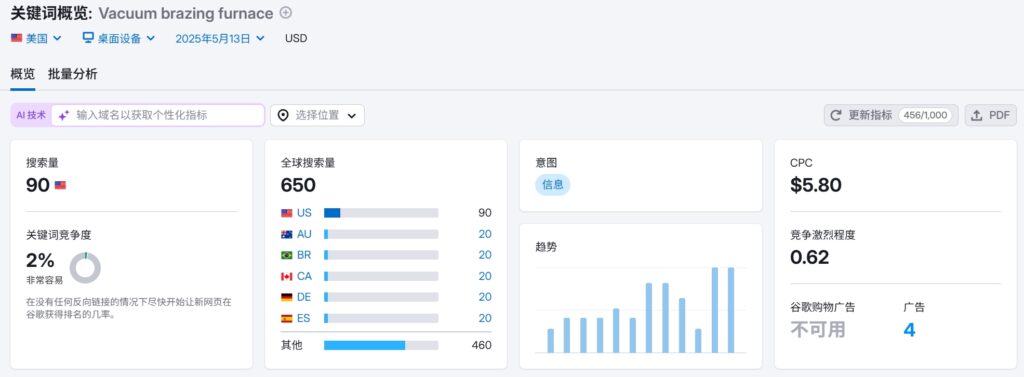Screen dimensions: 1024x377
Task: Click the CPC value $5.80
Action: [x=816, y=186]
